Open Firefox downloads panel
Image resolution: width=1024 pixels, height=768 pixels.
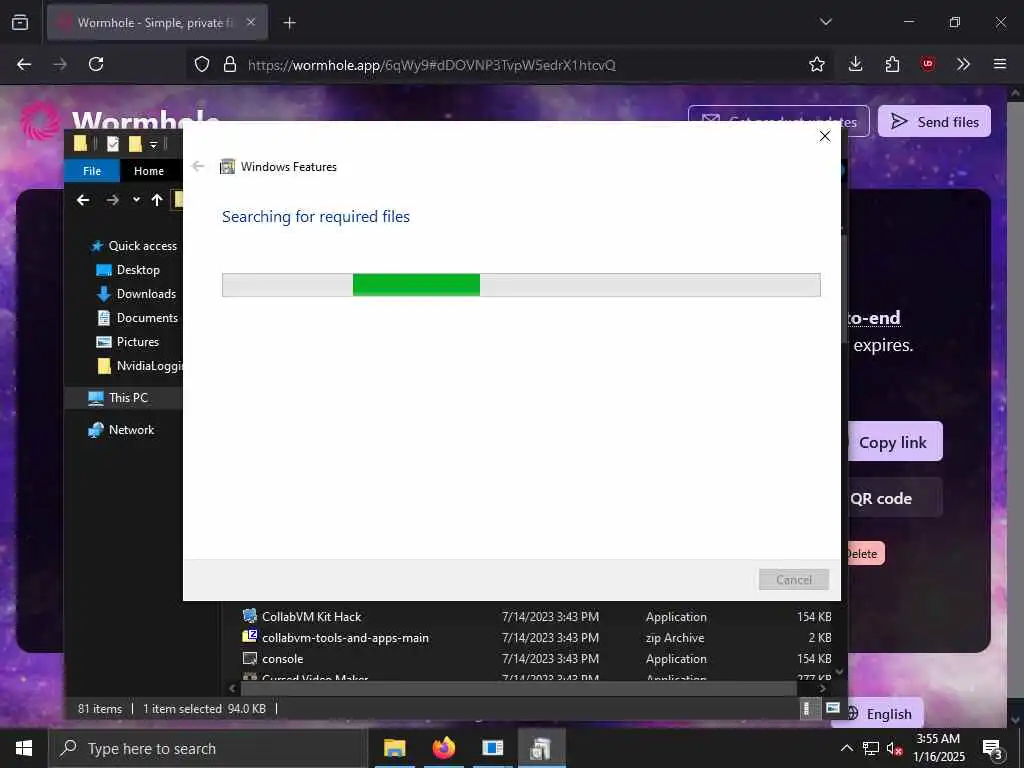pos(856,64)
